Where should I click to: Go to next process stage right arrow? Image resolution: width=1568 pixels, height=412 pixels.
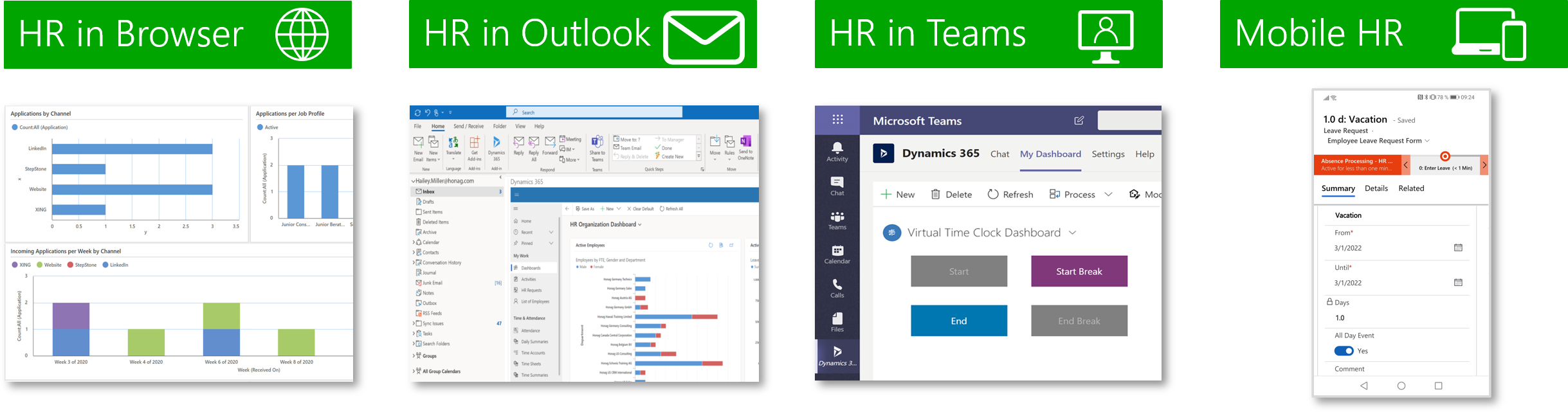(x=1484, y=165)
